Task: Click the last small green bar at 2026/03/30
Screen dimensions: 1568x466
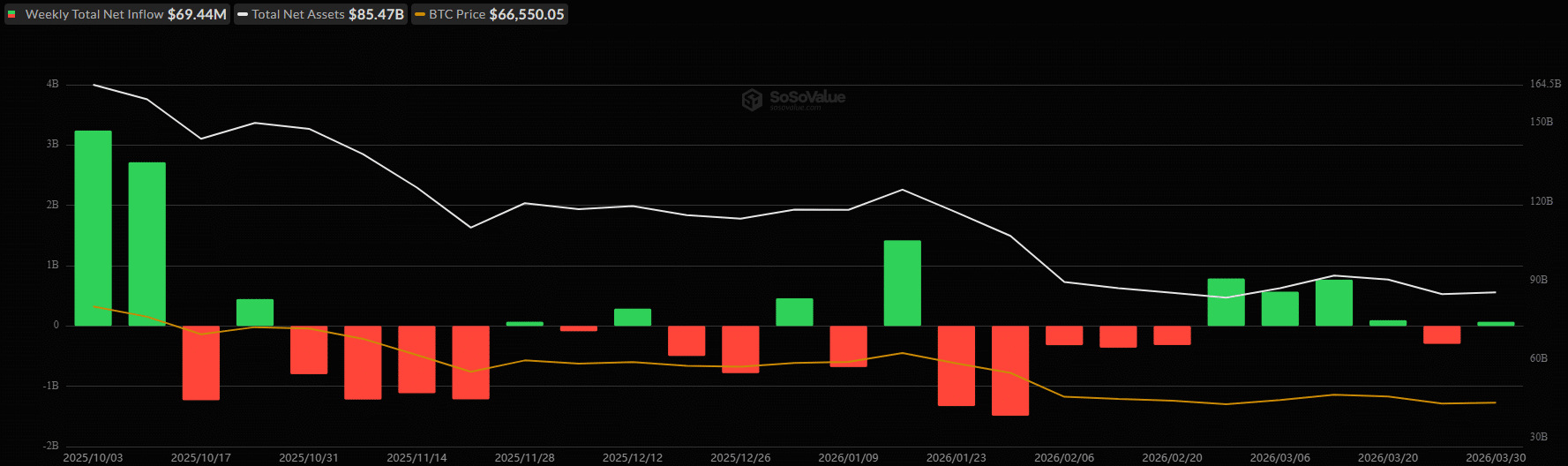Action: (1496, 324)
